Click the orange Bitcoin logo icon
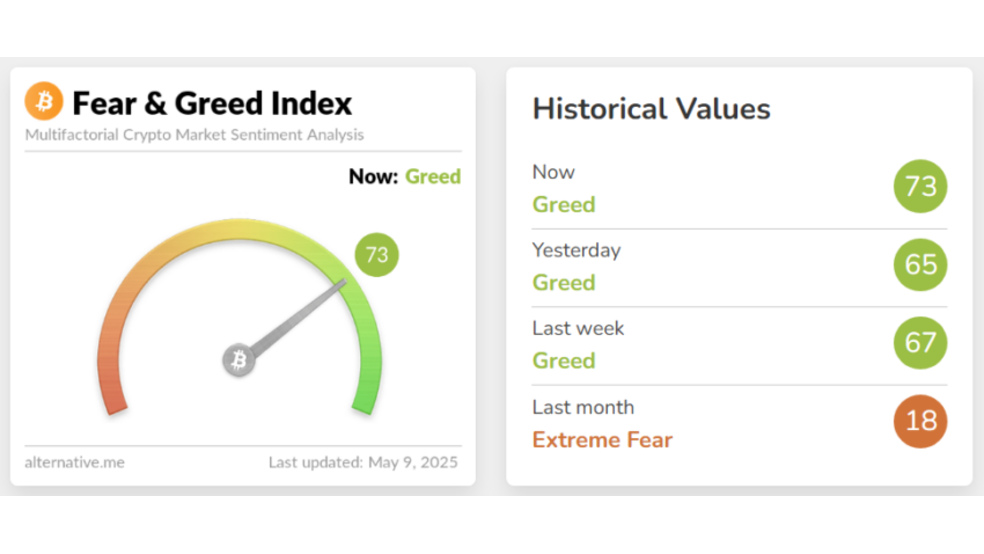Image resolution: width=984 pixels, height=554 pixels. coord(44,101)
